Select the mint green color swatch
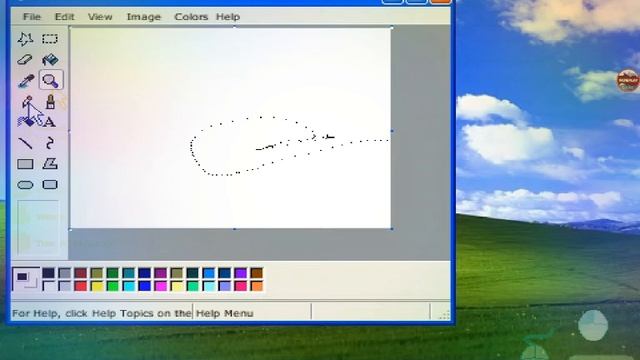 [193, 286]
